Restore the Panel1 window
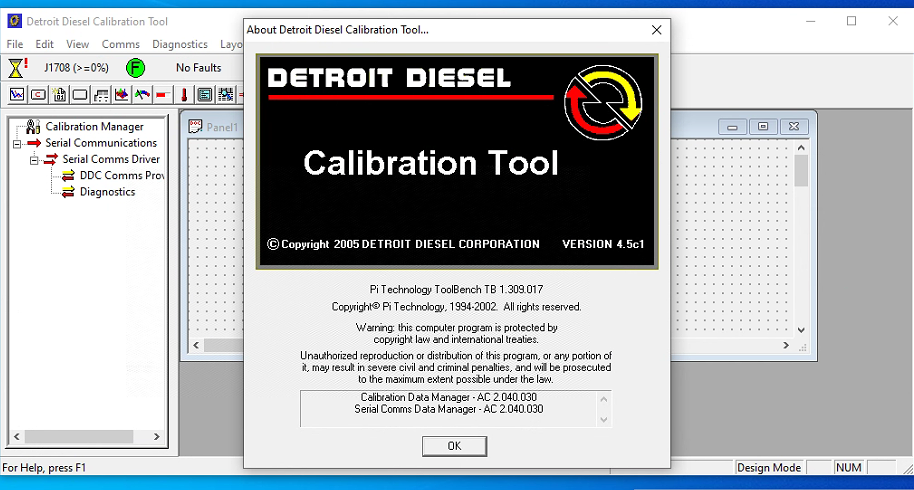914x490 pixels. [763, 126]
